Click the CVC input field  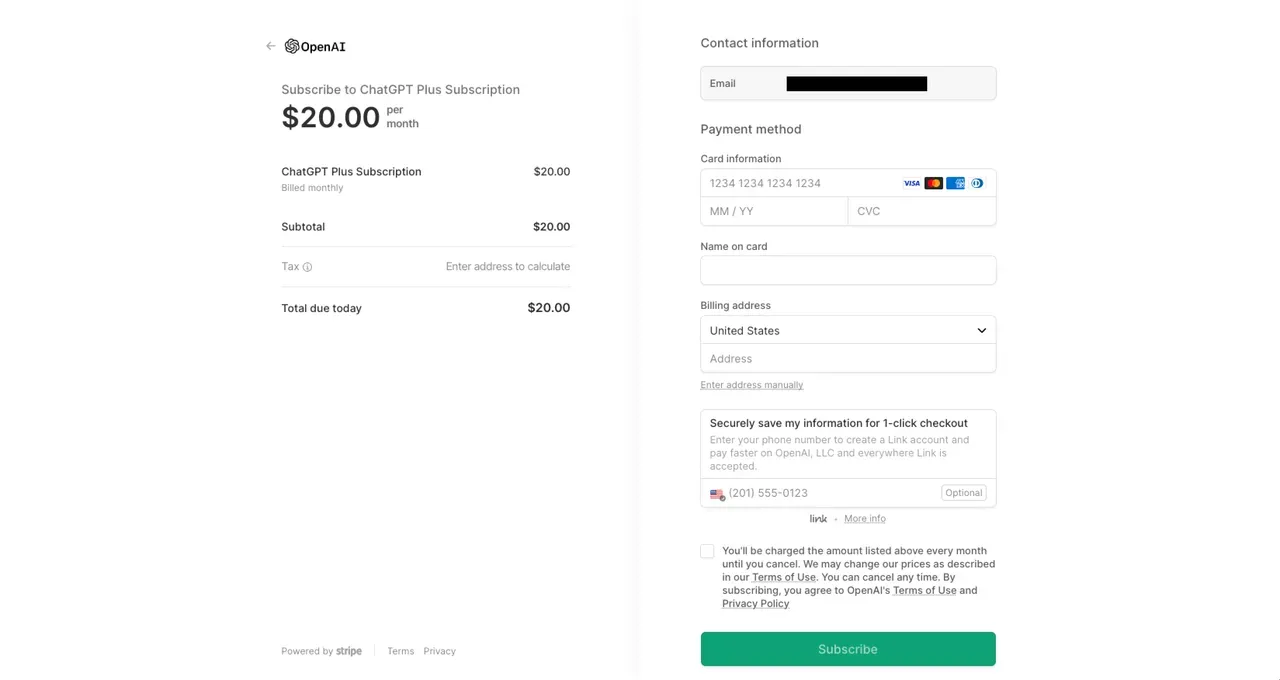[921, 211]
